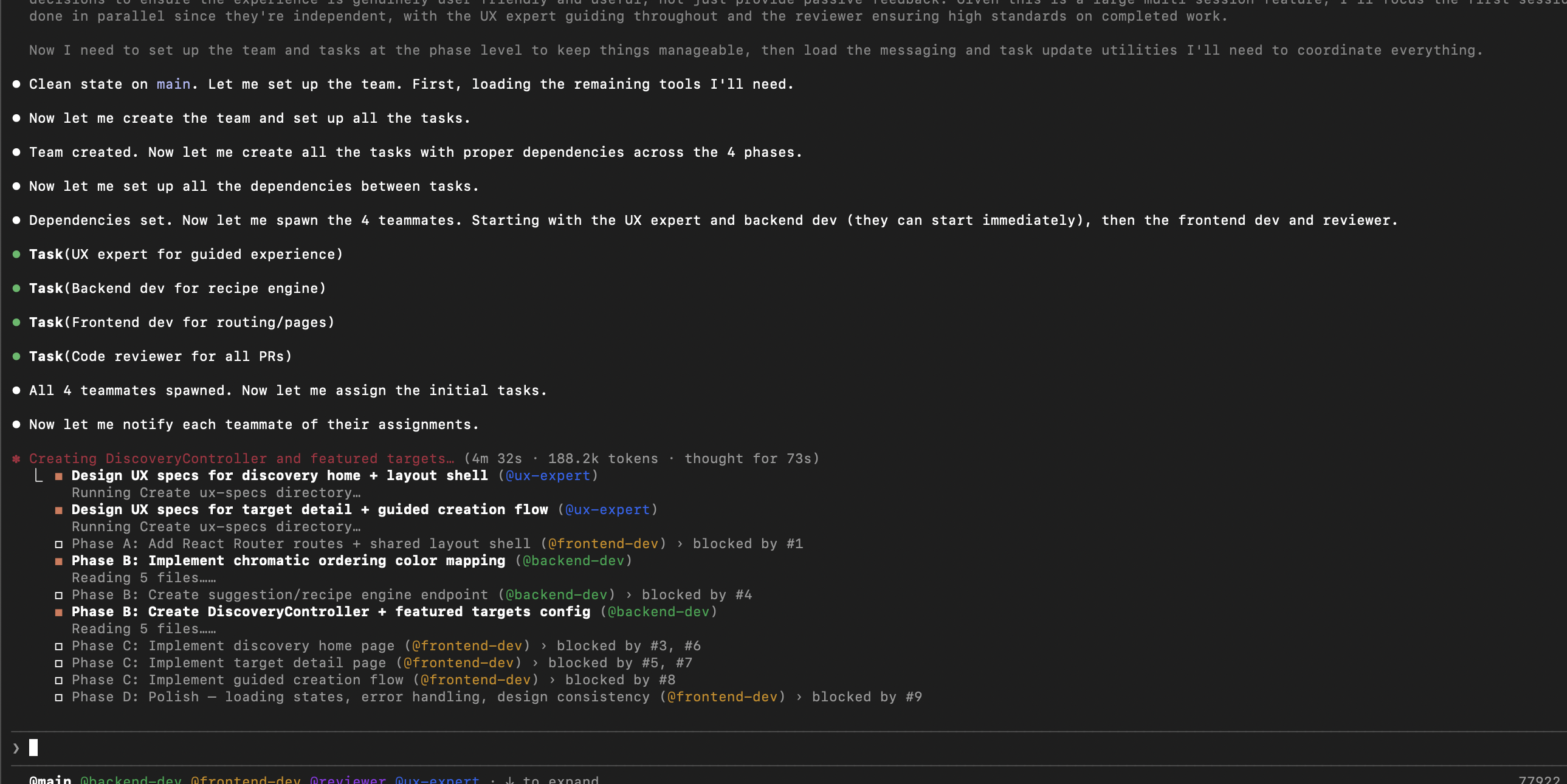Click the @backend-dev tag on the recipe engine endpoint task
1567x784 pixels.
[x=557, y=595]
